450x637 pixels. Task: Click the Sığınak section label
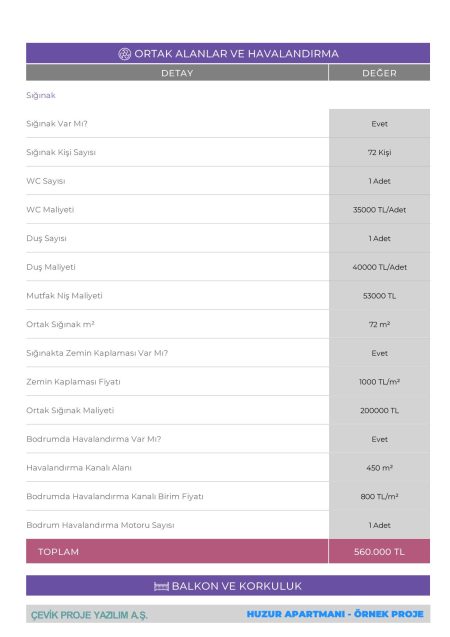point(41,95)
